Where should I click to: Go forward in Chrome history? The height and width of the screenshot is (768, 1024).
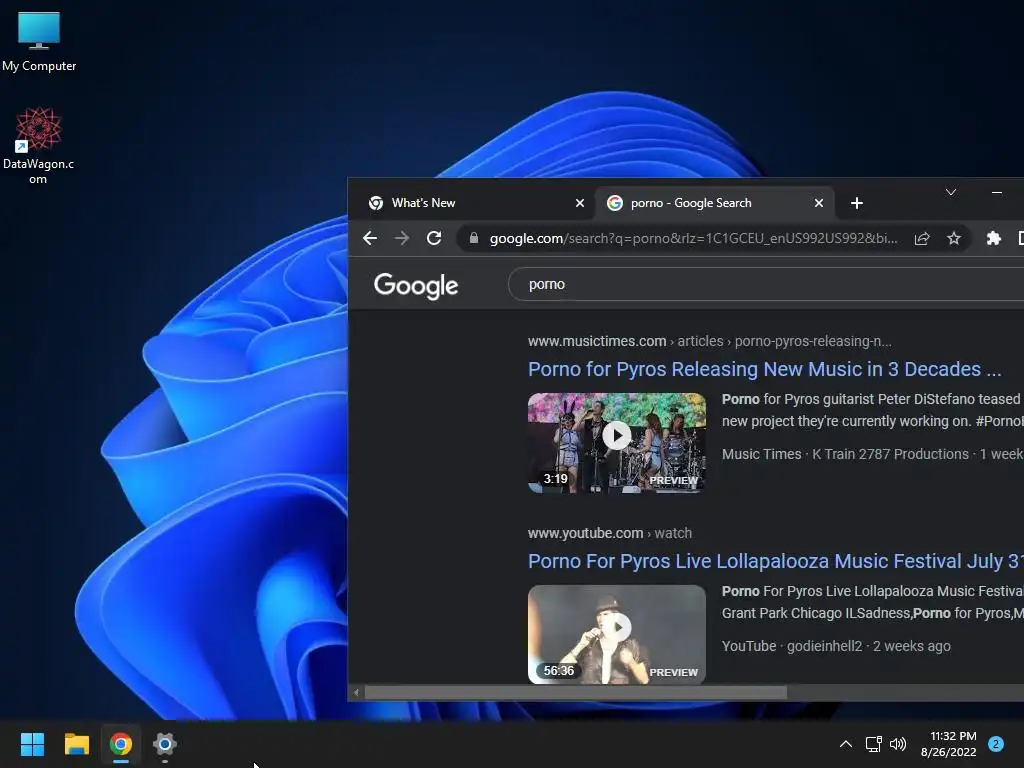(x=402, y=238)
